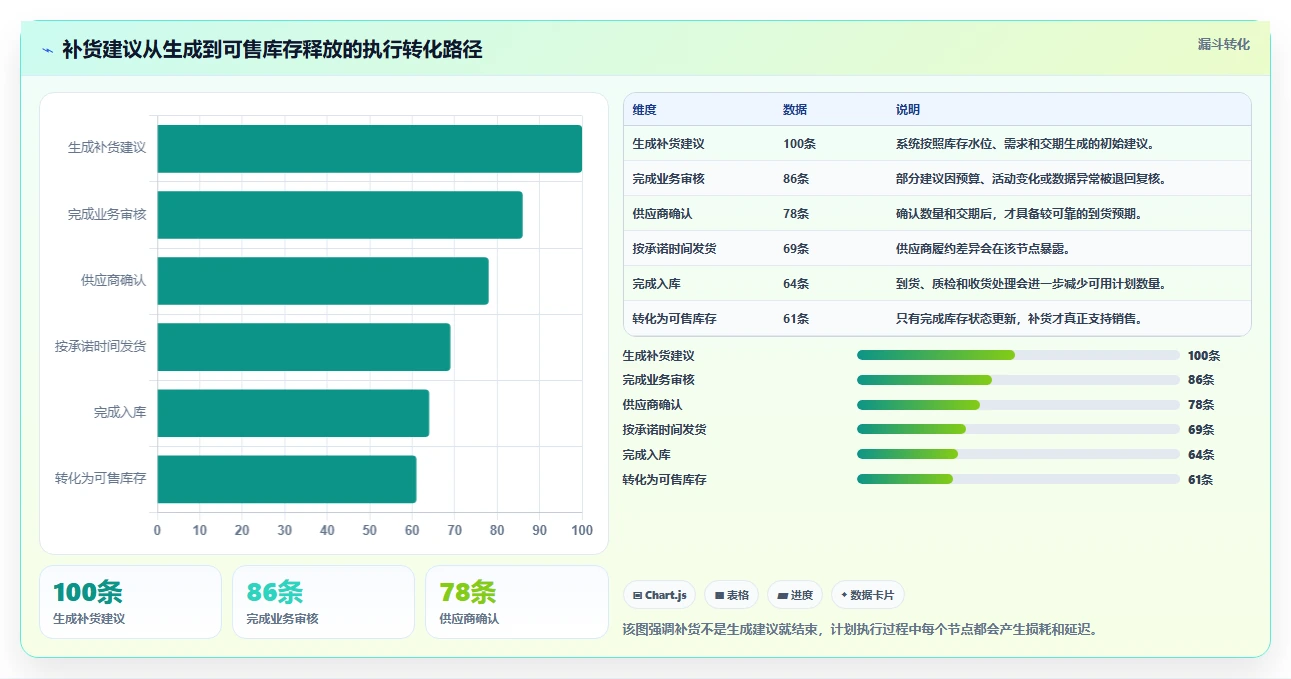Open the 100条 生成补货建议 data card
The image size is (1291, 679).
pyautogui.click(x=130, y=602)
